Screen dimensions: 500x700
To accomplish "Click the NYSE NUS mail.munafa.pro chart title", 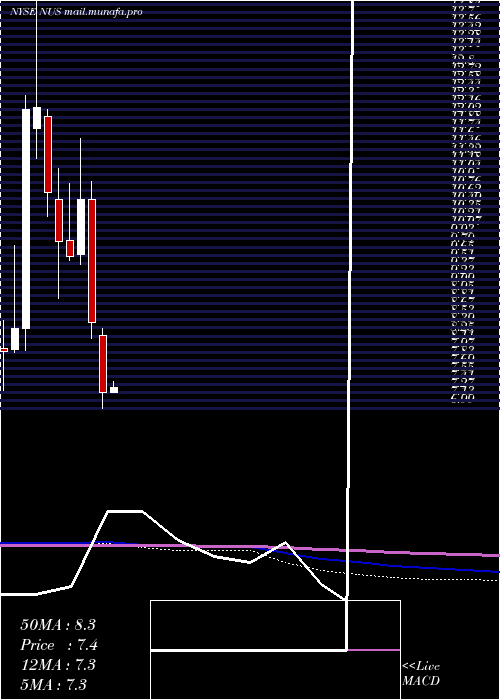I will (x=76, y=12).
